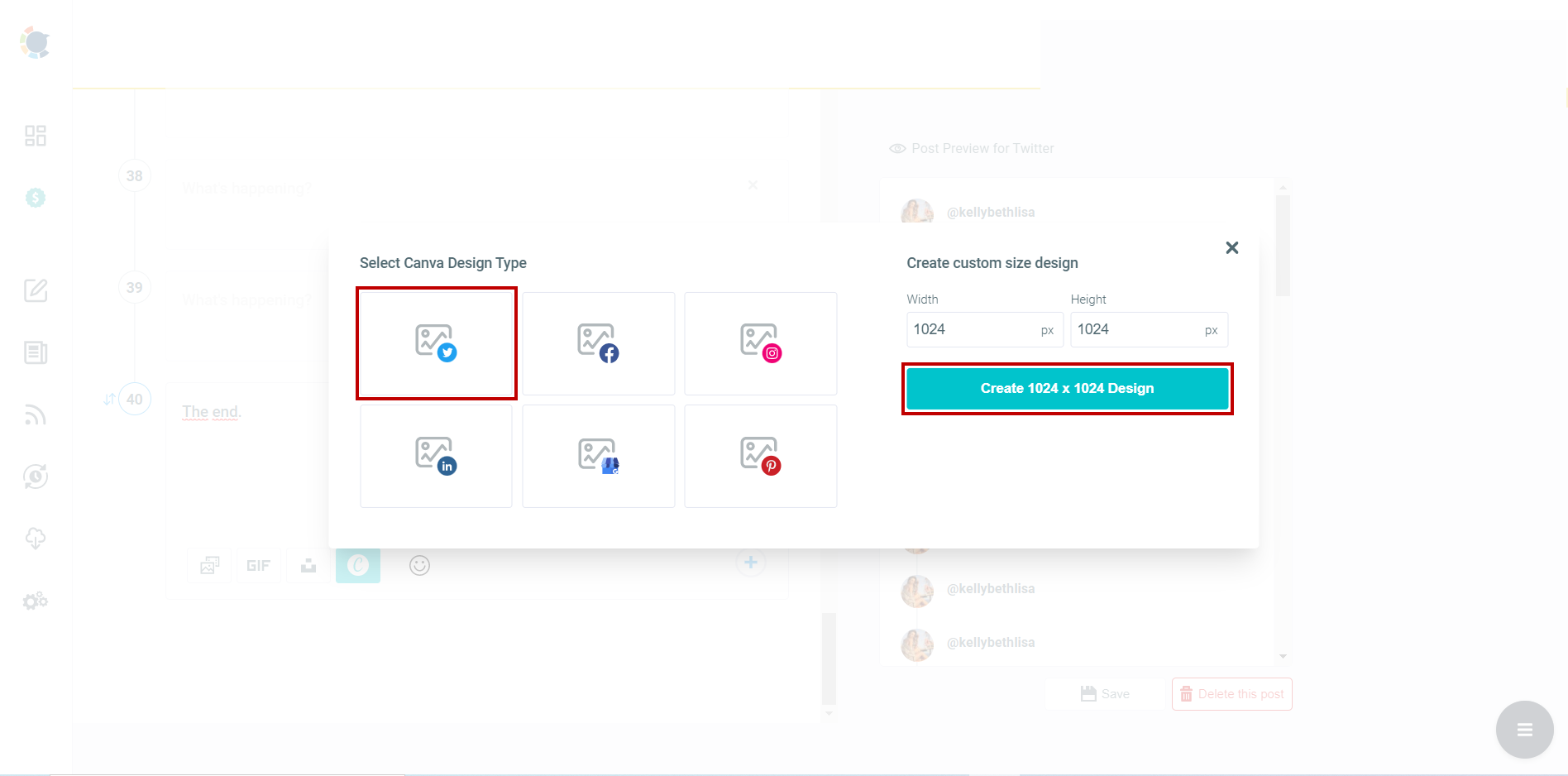
Task: Close the Select Canva Design Type dialog
Action: 1231,247
